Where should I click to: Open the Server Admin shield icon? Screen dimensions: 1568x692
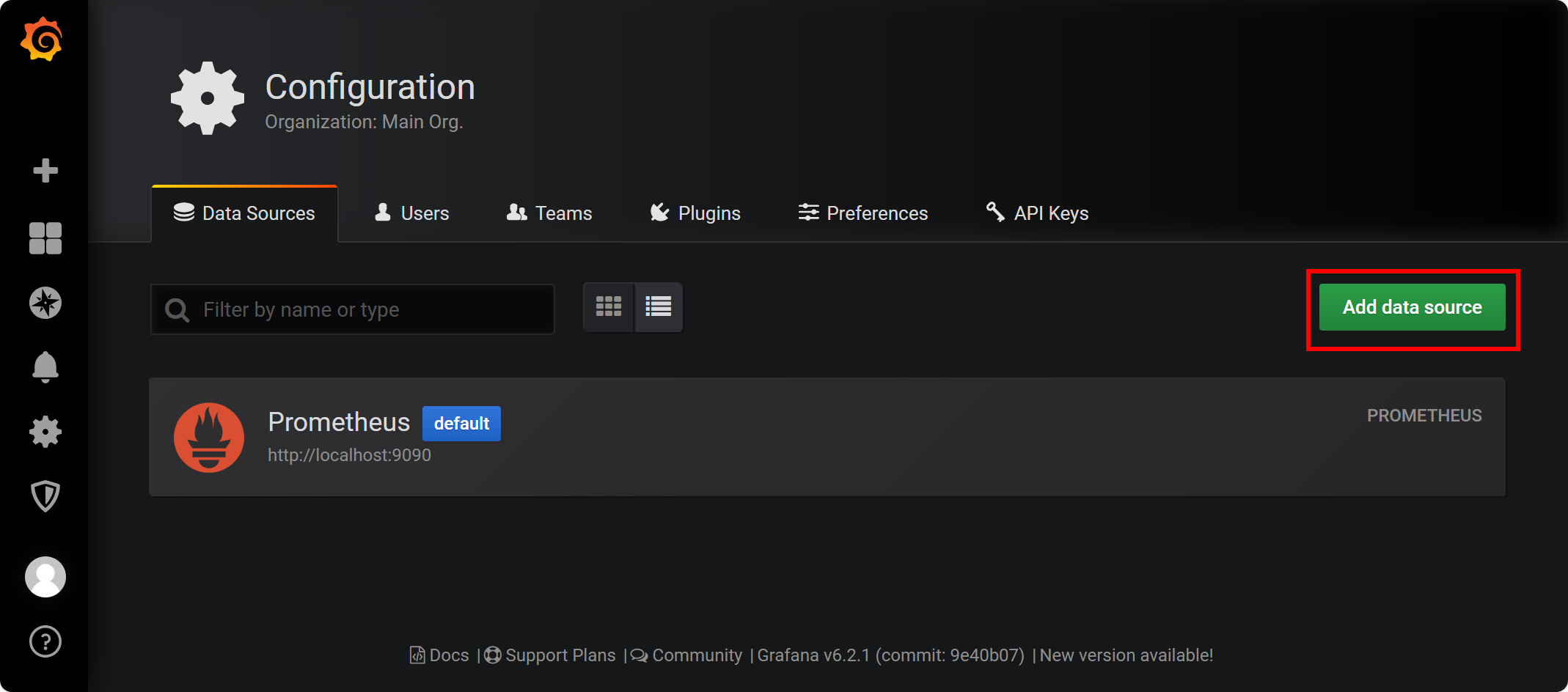(x=45, y=496)
